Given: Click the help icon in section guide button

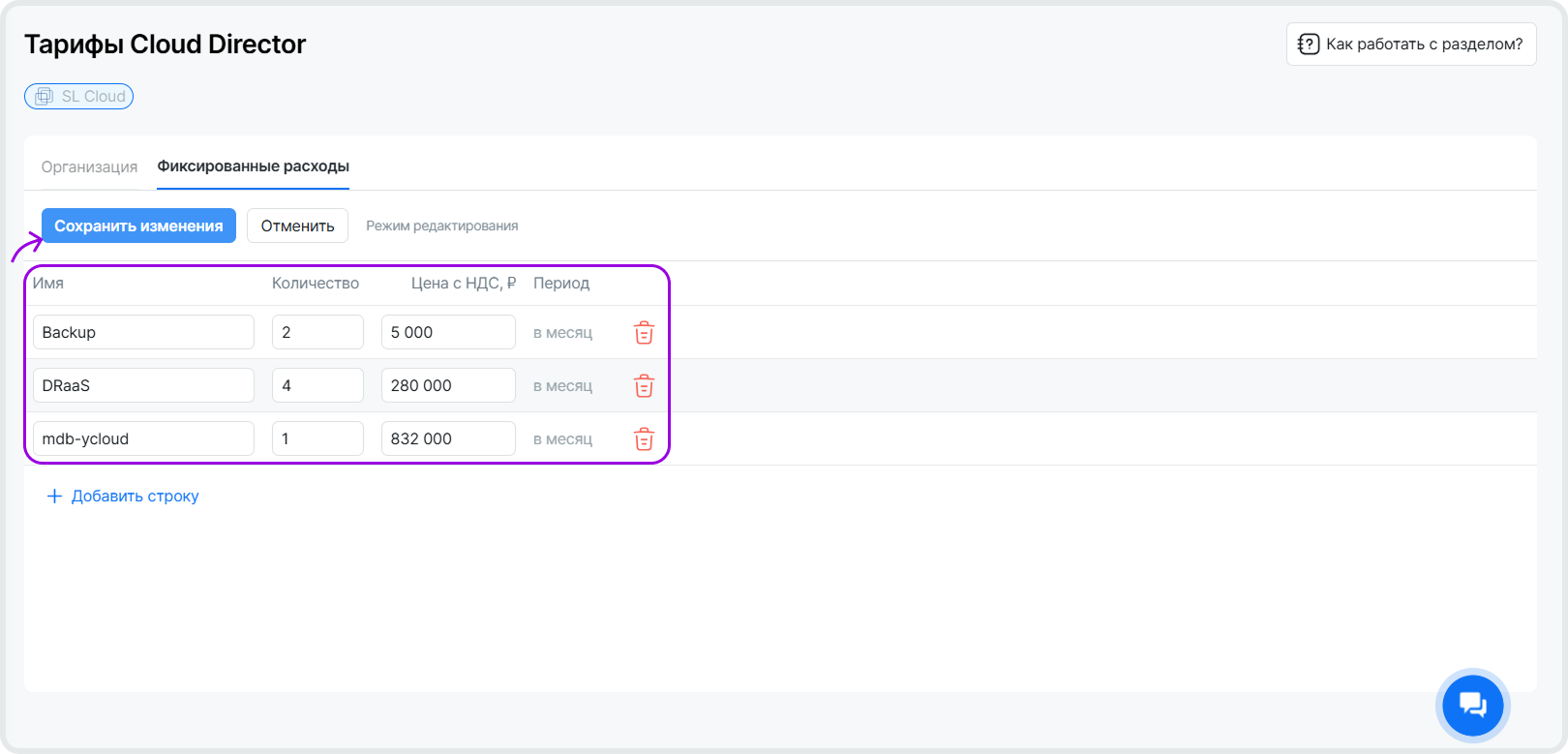Looking at the screenshot, I should [x=1309, y=45].
